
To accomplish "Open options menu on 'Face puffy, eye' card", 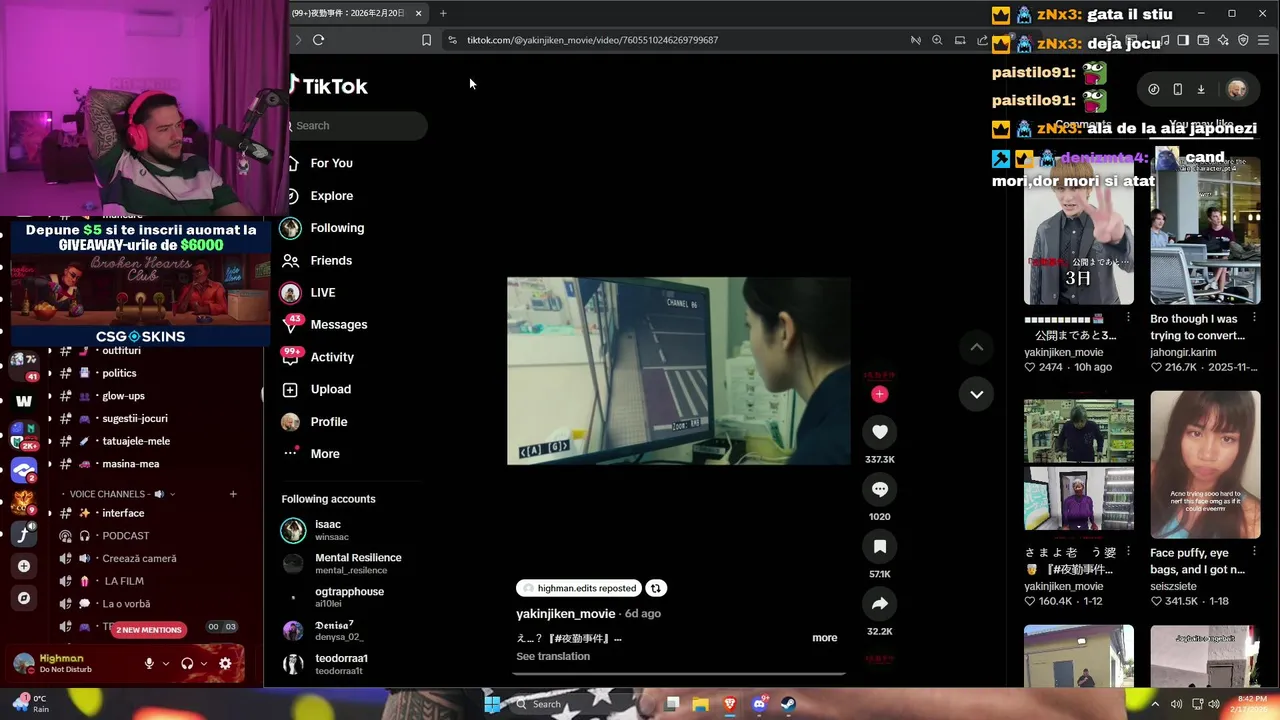I will (x=1254, y=552).
